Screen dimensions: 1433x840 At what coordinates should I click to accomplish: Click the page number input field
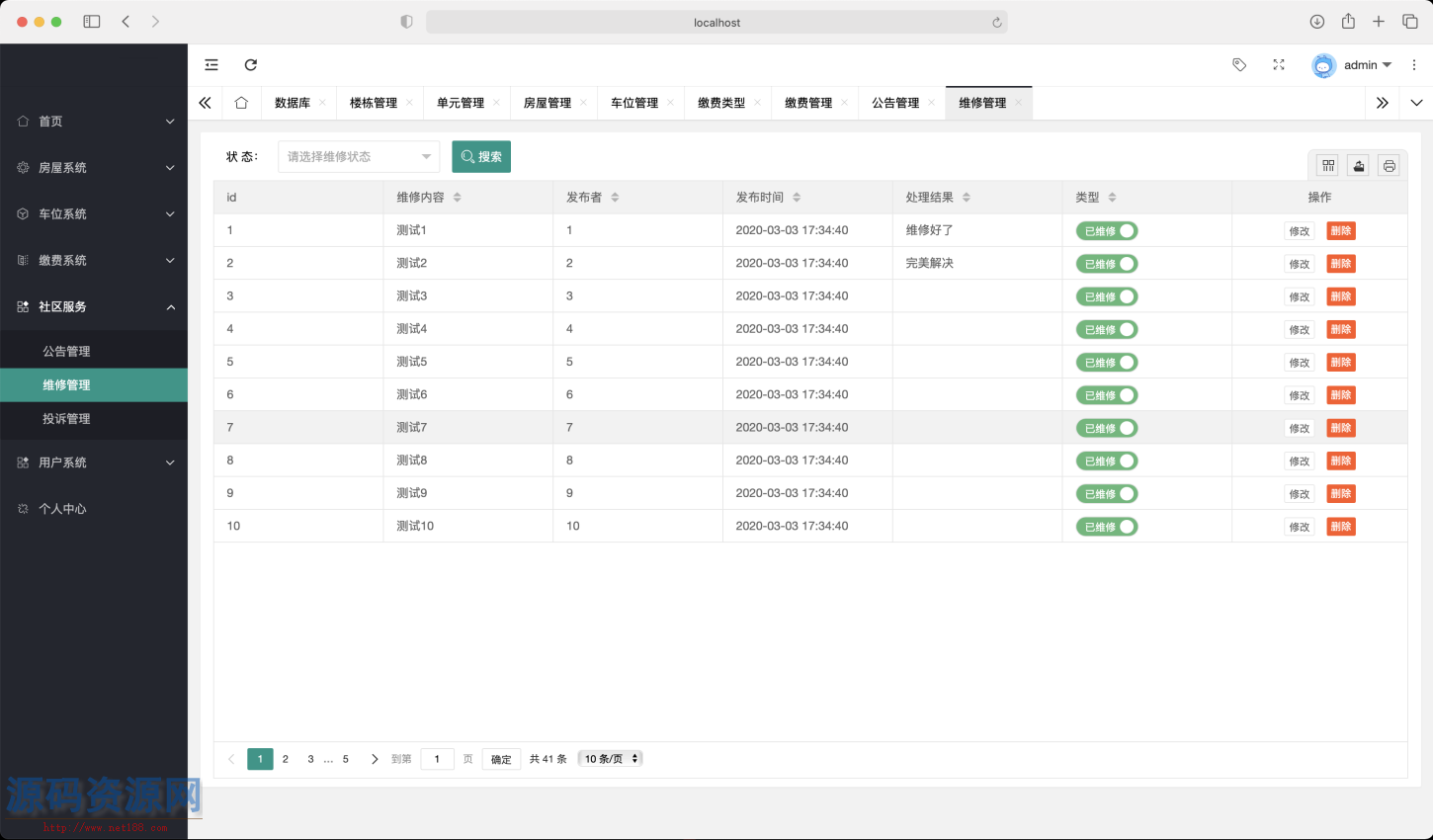point(437,759)
